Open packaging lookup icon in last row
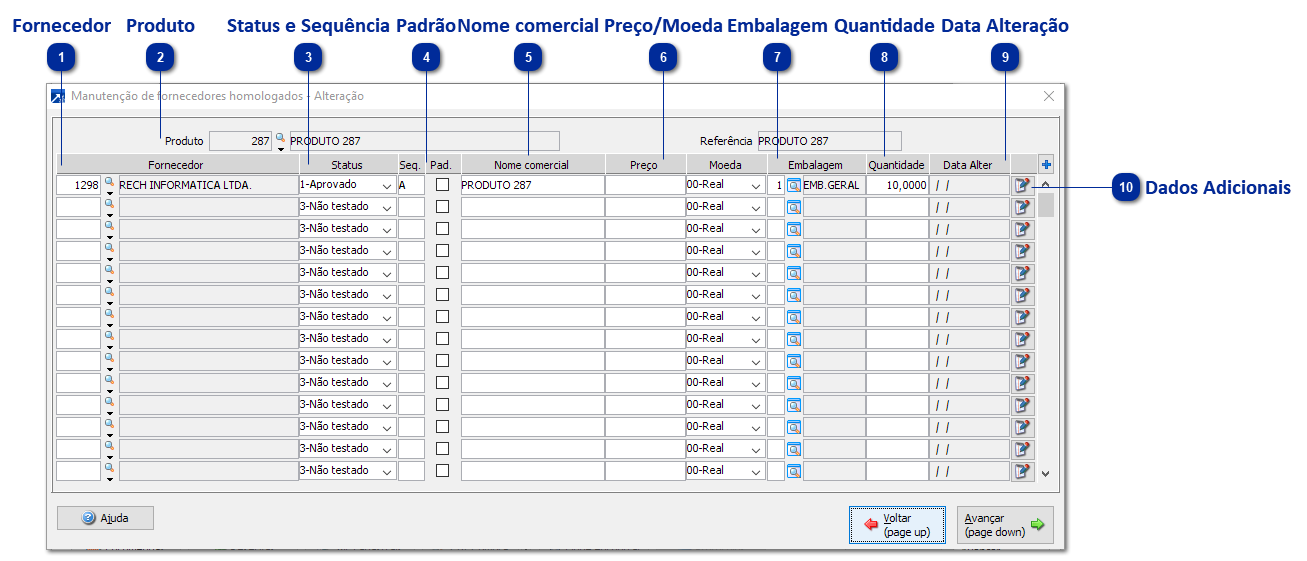 (x=794, y=471)
